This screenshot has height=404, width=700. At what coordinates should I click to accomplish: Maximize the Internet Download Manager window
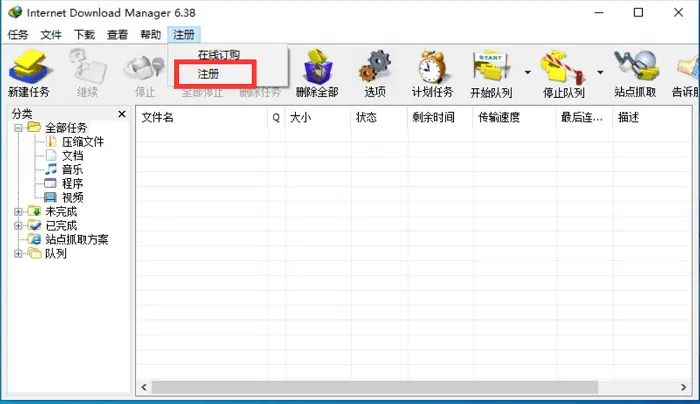(638, 12)
